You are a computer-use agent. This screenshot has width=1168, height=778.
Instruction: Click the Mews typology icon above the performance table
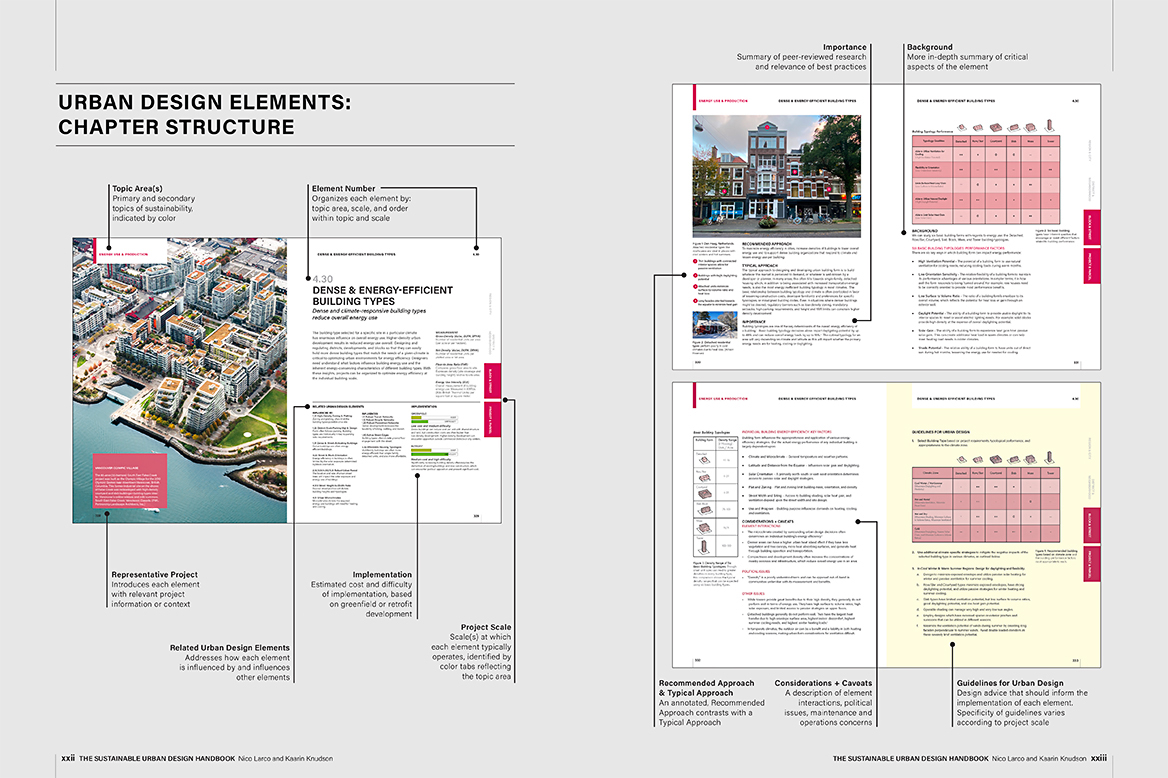coord(1030,126)
